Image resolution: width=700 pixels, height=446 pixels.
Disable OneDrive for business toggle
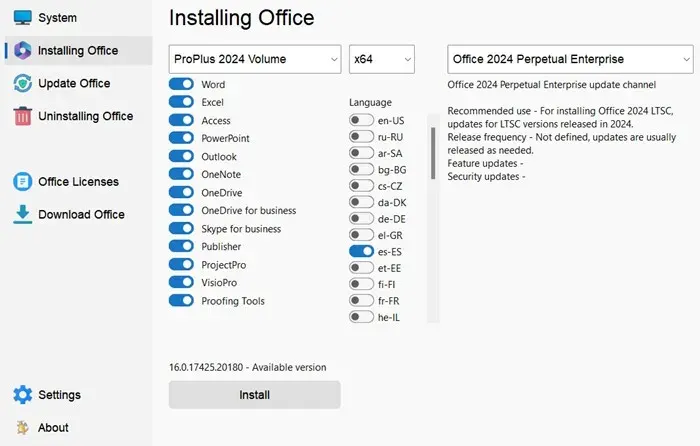(x=181, y=210)
